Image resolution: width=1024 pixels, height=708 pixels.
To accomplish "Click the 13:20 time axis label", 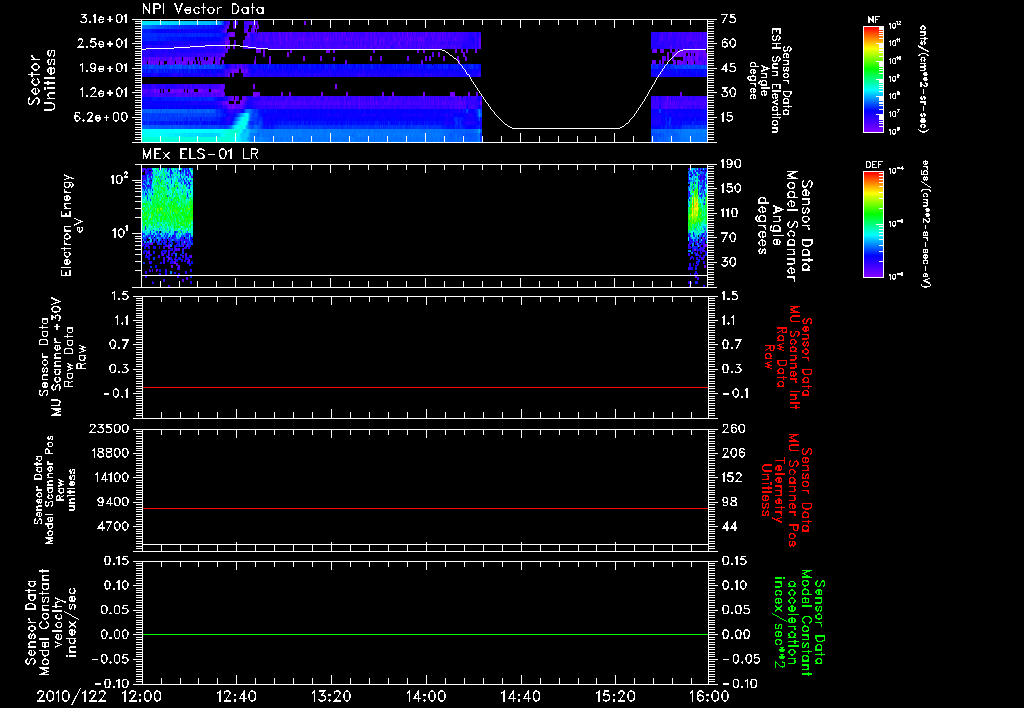I will (331, 696).
